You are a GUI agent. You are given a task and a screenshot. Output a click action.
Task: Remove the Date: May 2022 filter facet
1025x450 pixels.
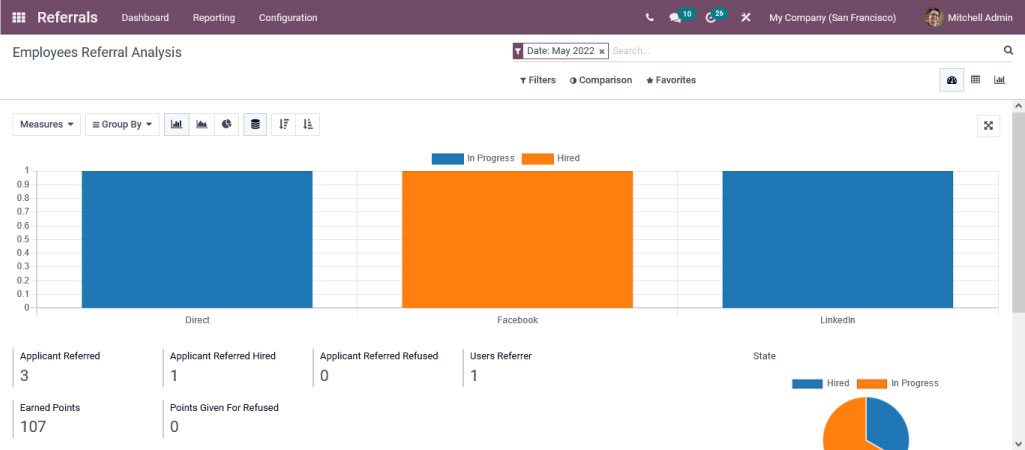coord(601,51)
